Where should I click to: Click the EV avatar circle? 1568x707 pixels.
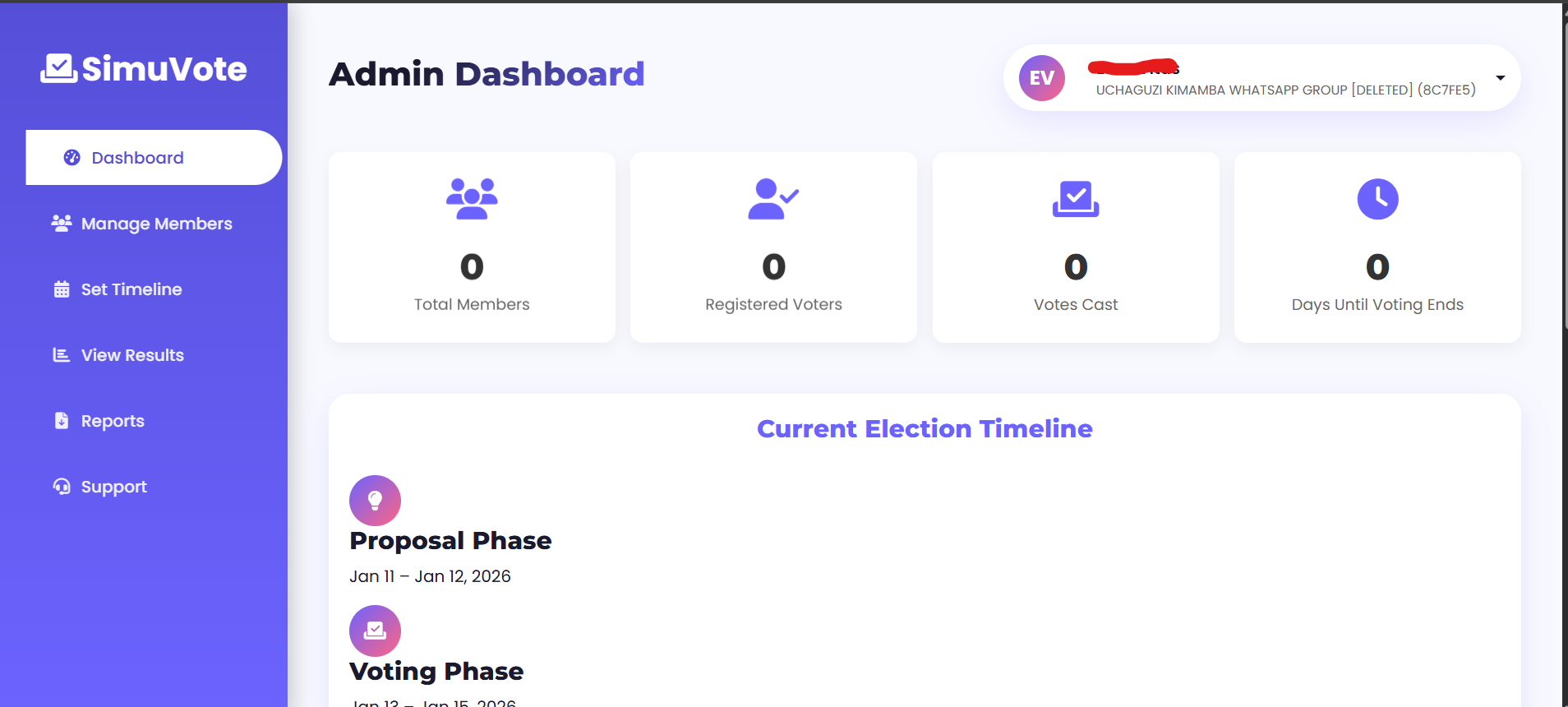point(1041,78)
